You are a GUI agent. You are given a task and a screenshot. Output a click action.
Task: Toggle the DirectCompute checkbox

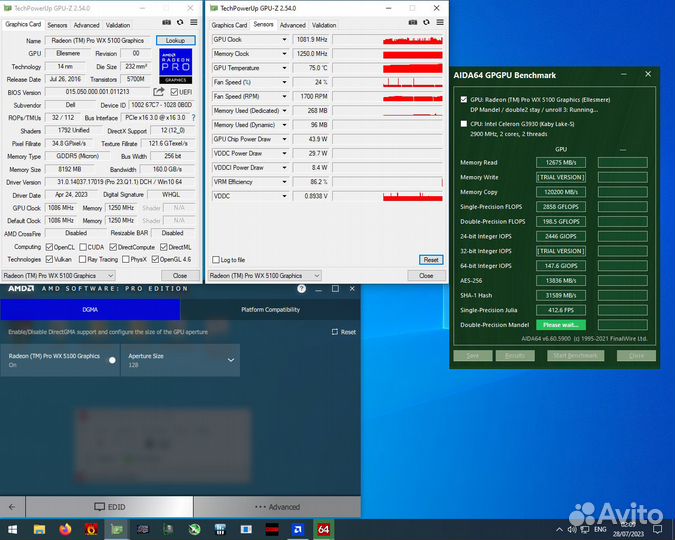pos(113,247)
